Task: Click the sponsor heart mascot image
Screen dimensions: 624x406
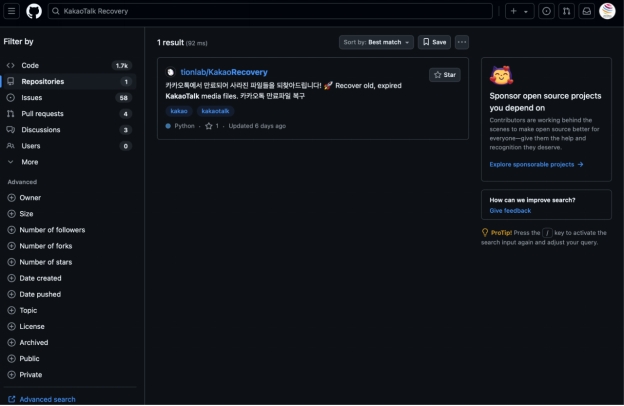Action: (x=501, y=76)
